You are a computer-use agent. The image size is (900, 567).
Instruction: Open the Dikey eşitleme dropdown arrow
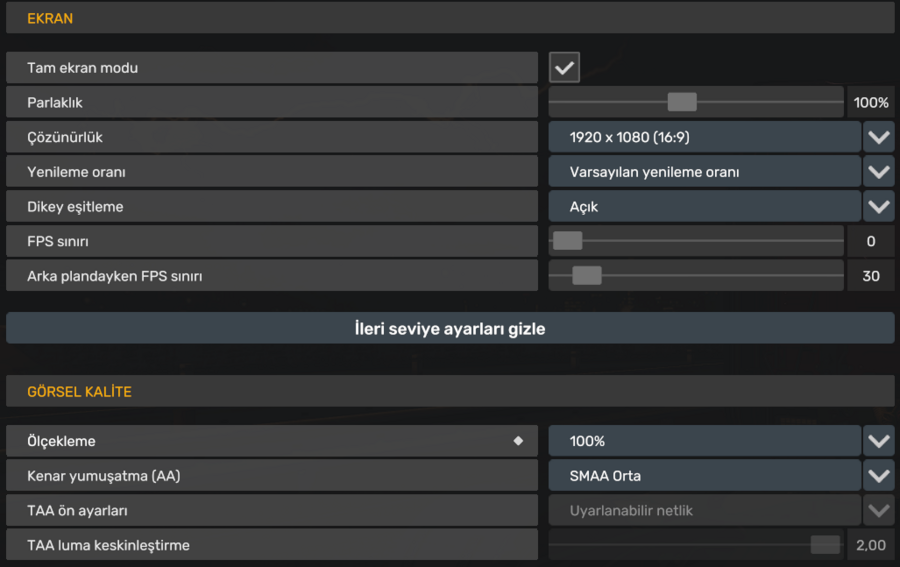coord(879,207)
